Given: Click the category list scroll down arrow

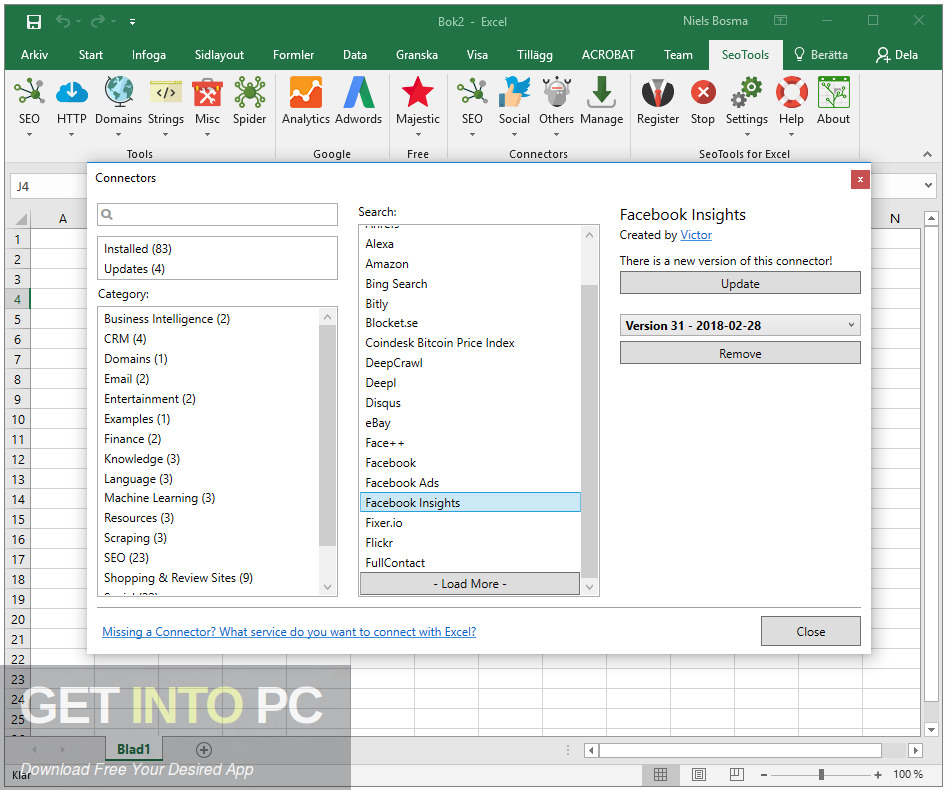Looking at the screenshot, I should point(327,587).
